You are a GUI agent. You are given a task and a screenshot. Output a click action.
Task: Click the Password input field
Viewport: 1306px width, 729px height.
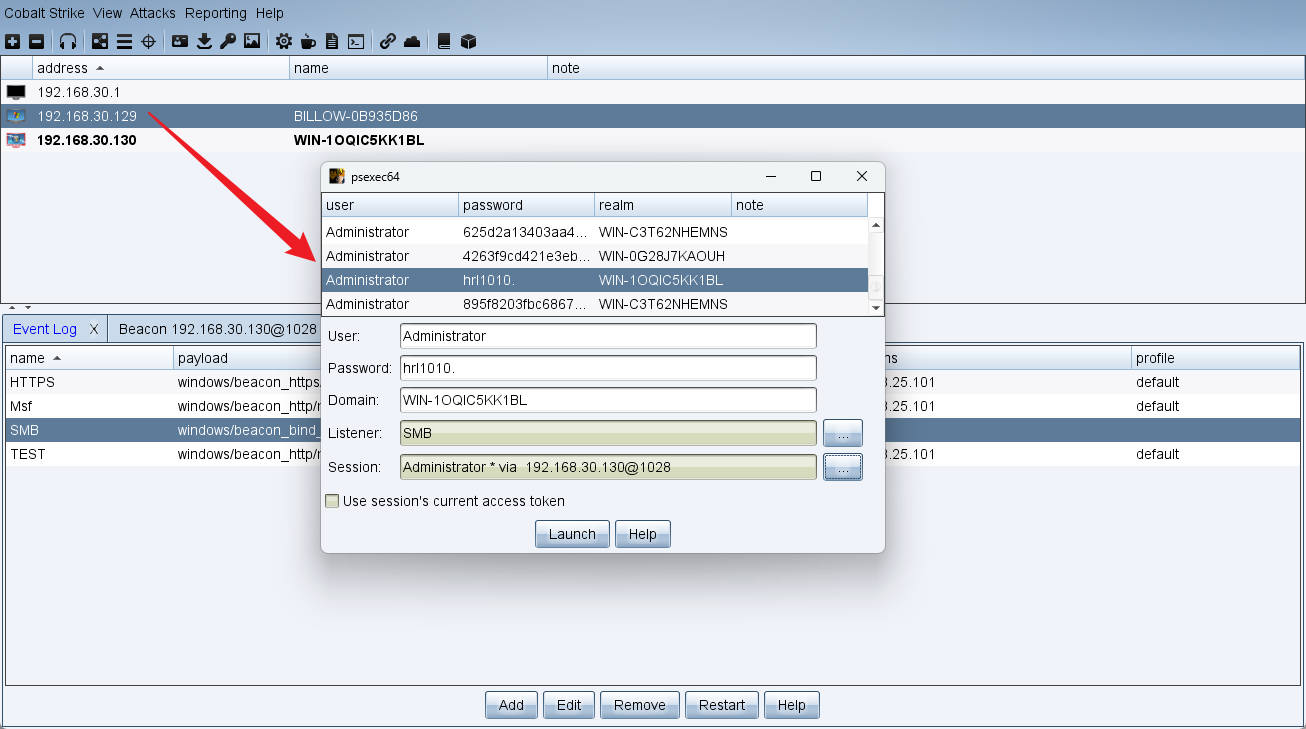coord(608,368)
